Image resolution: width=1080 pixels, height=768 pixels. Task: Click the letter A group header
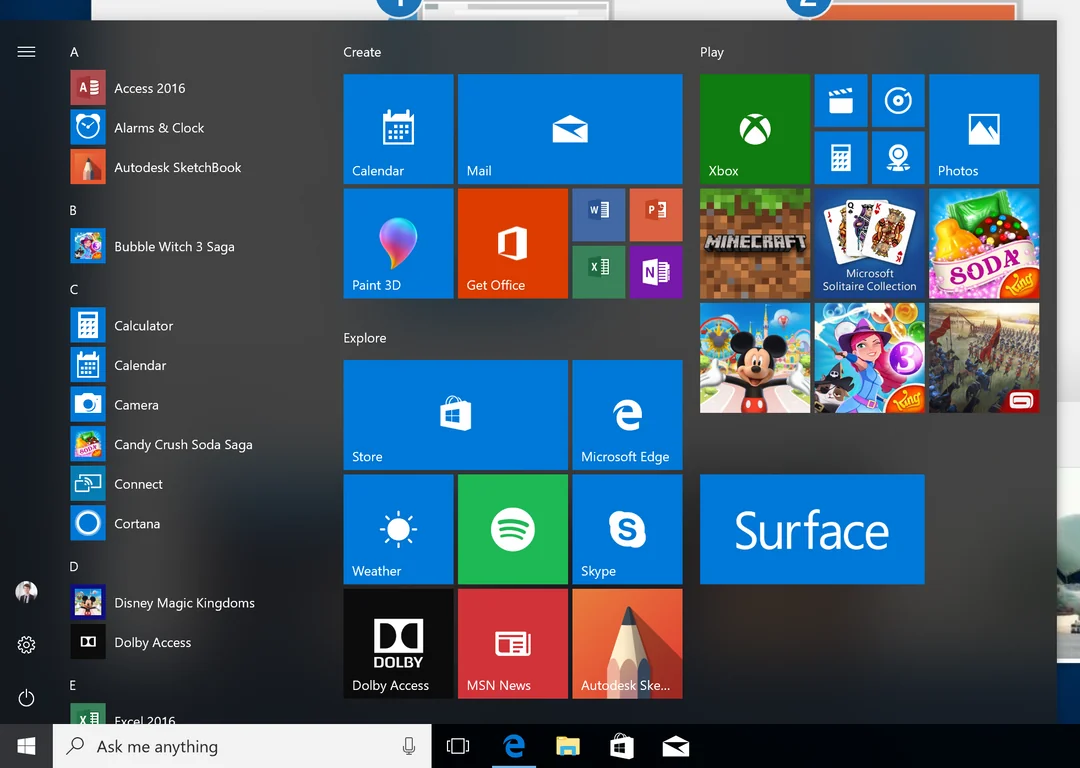pos(74,52)
